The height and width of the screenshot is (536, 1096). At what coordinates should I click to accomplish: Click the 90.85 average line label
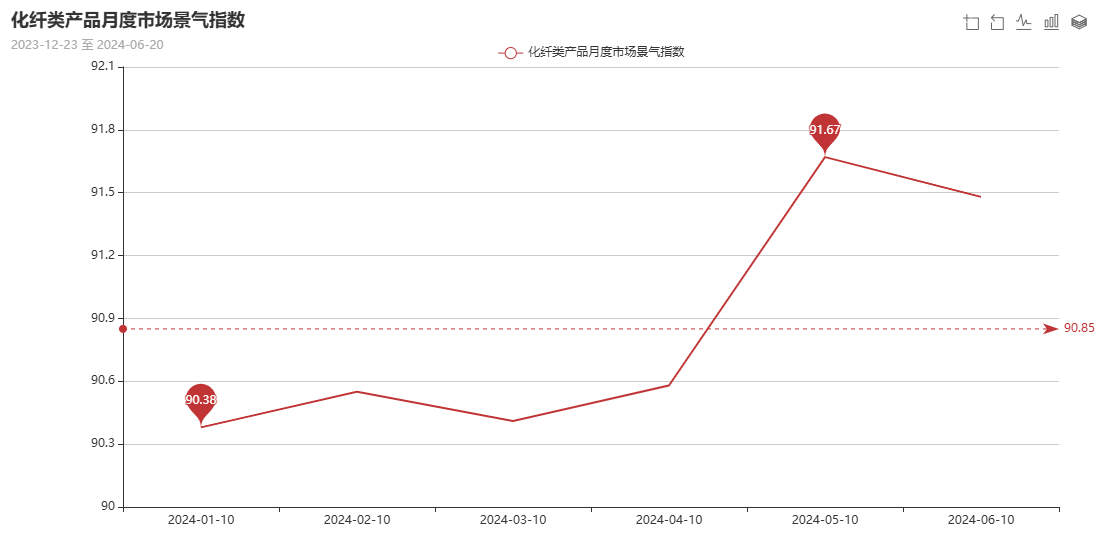click(1079, 328)
